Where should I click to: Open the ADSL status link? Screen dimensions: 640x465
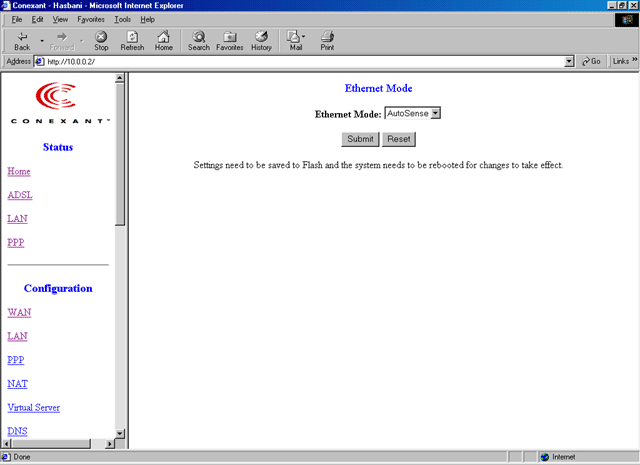(19, 195)
